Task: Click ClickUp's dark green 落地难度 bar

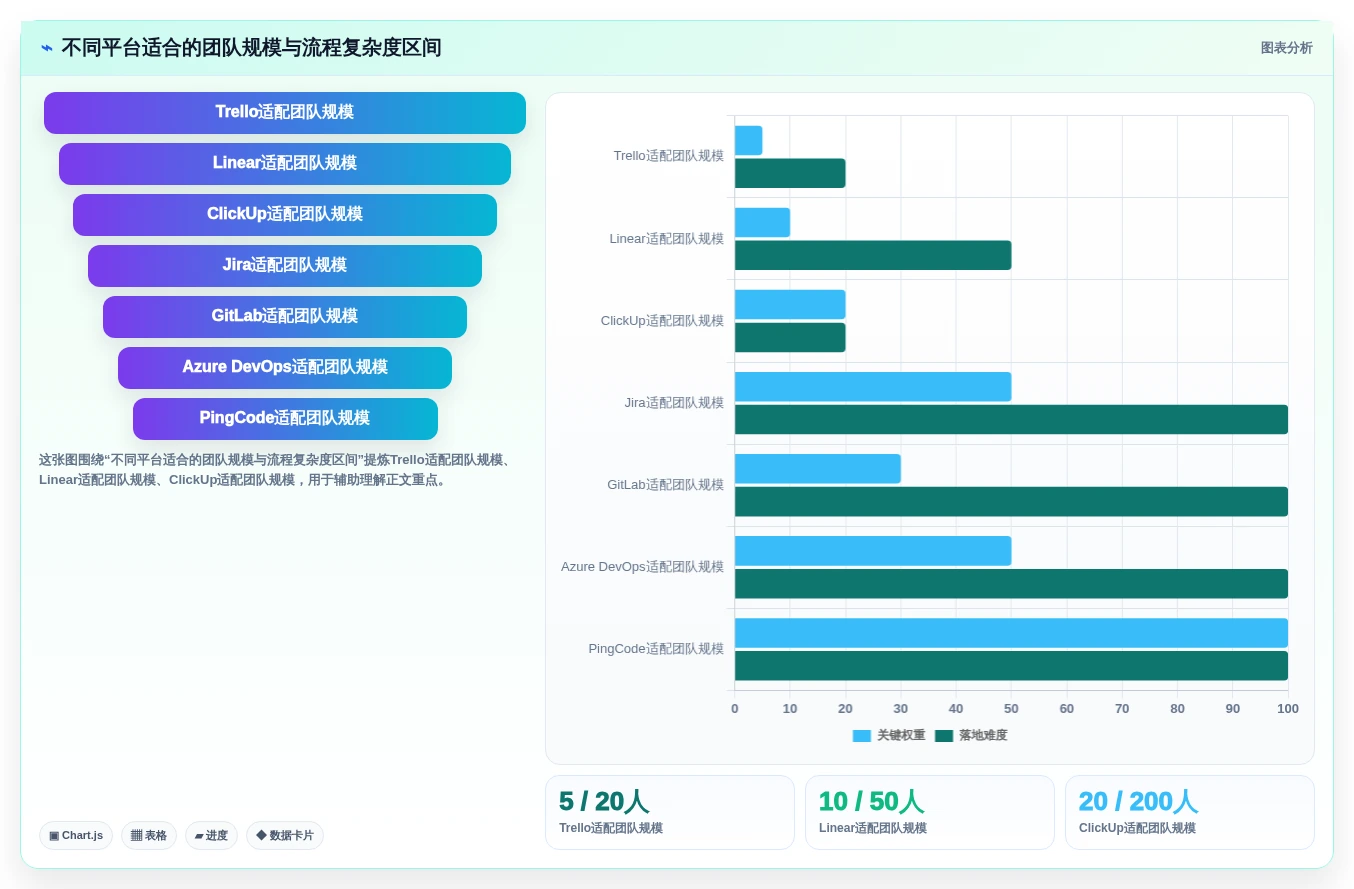Action: point(790,337)
